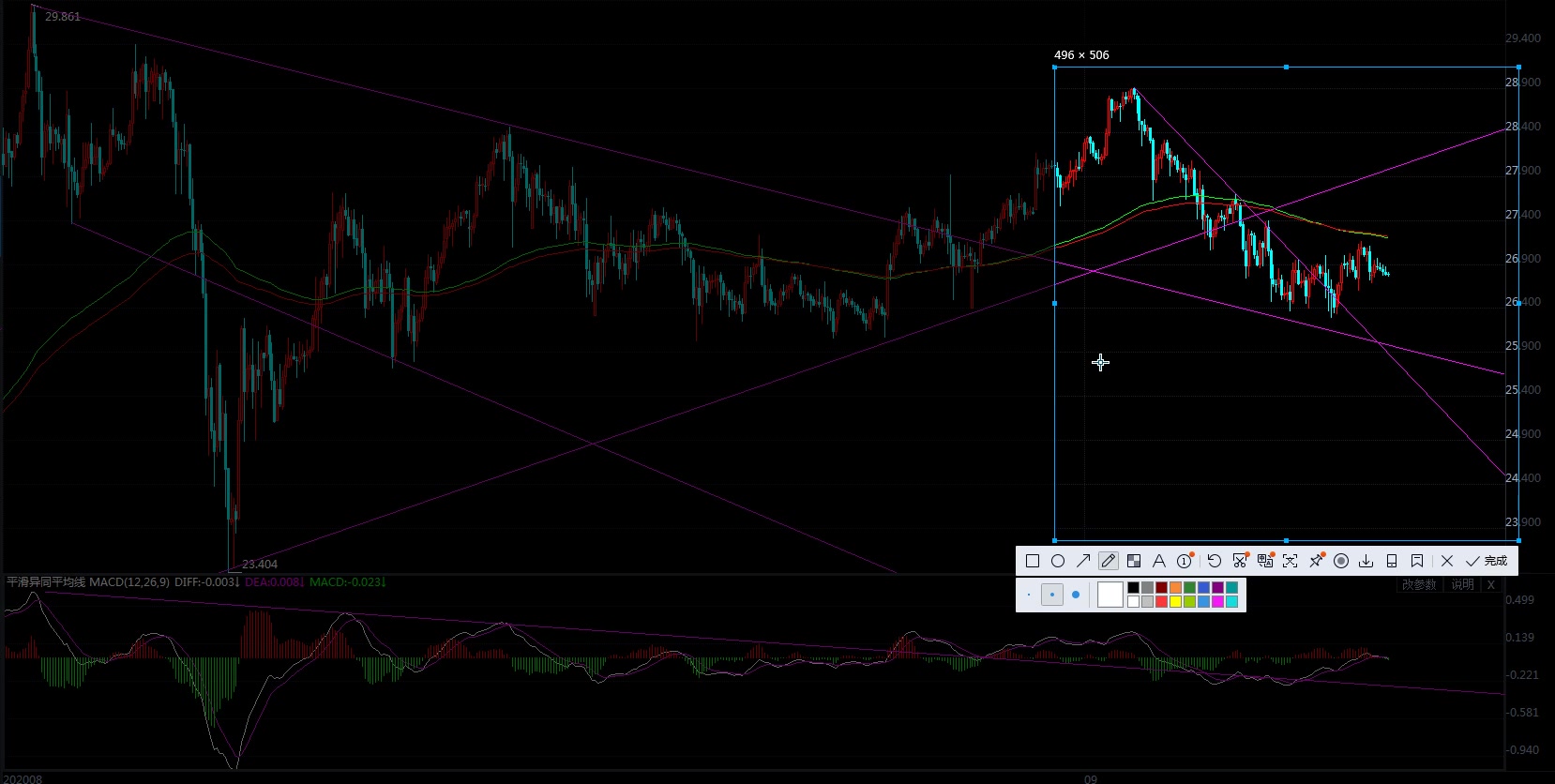Select the rectangle annotation tool
This screenshot has width=1555, height=784.
coord(1033,561)
